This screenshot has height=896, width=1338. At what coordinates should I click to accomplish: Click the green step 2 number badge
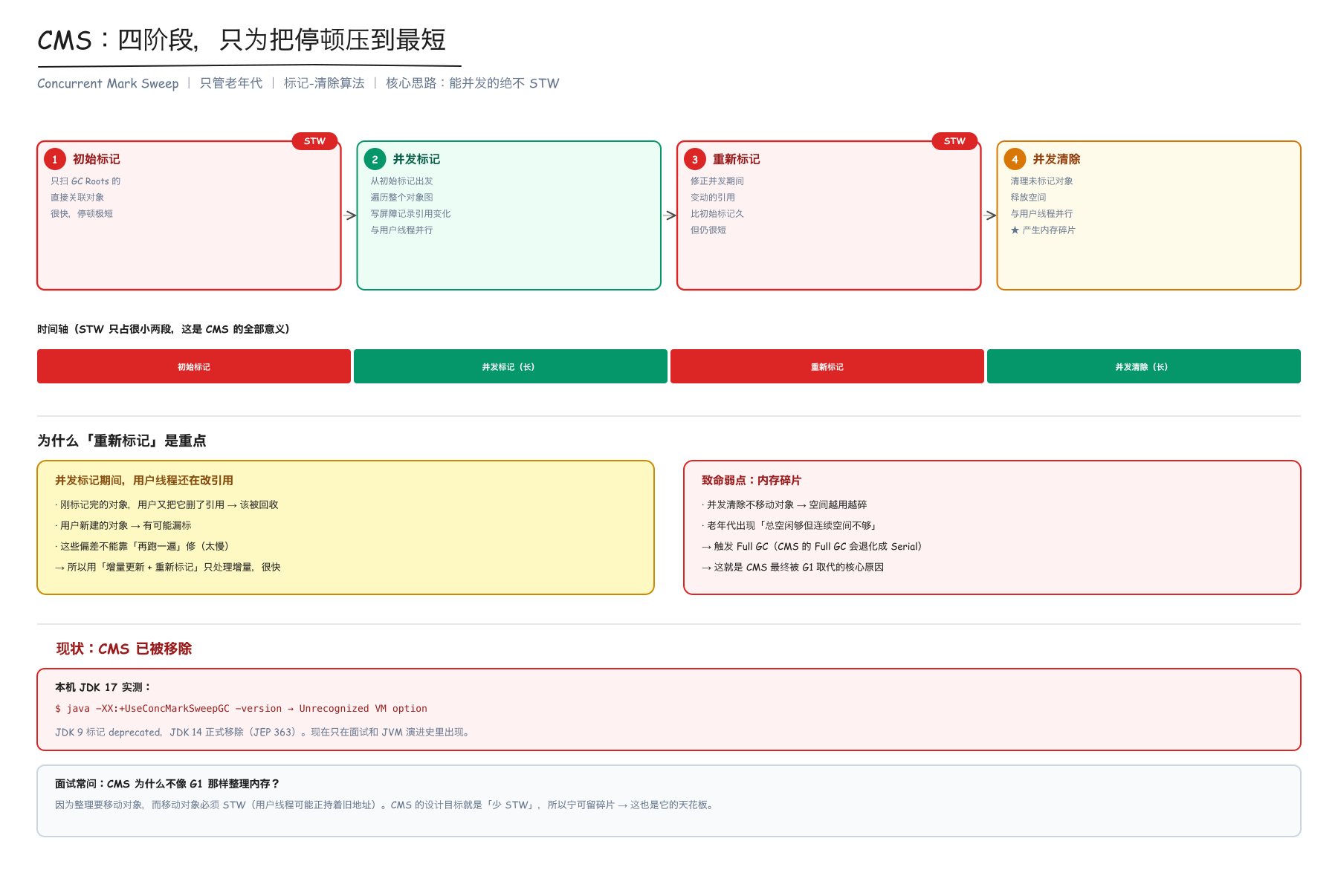(375, 159)
